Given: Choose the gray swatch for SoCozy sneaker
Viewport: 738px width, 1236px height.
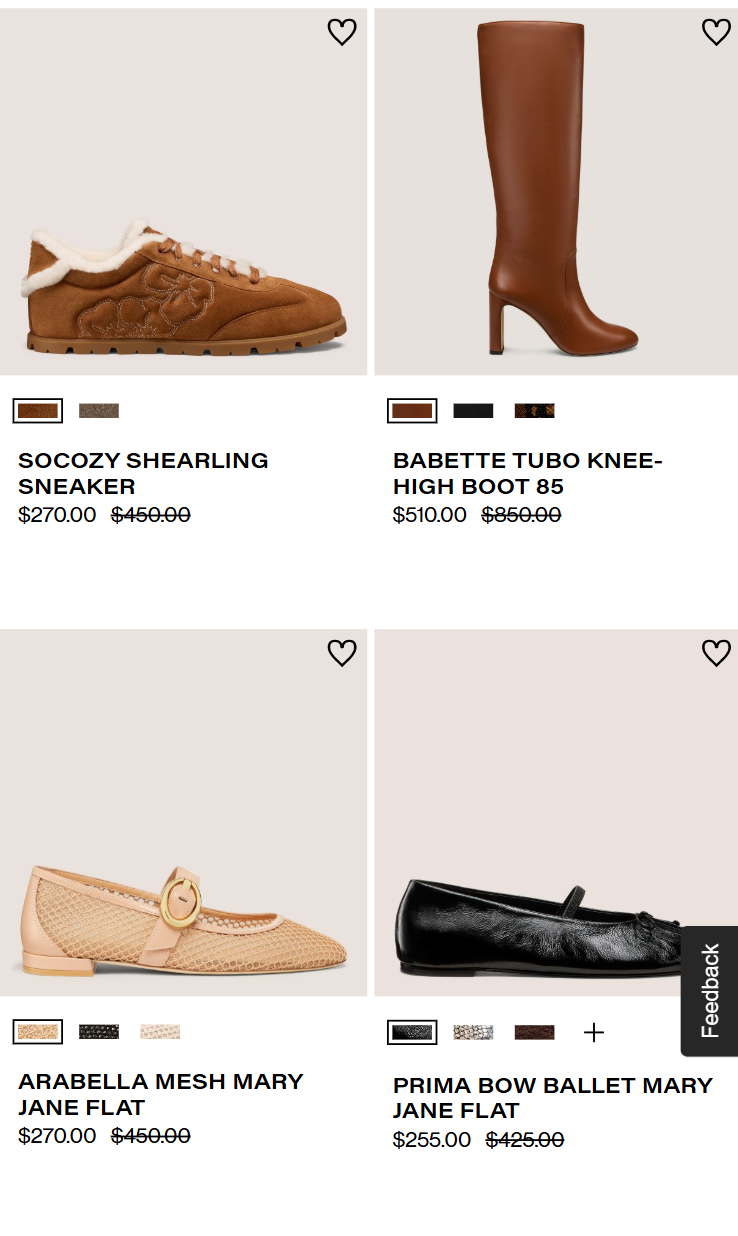Looking at the screenshot, I should pyautogui.click(x=99, y=411).
